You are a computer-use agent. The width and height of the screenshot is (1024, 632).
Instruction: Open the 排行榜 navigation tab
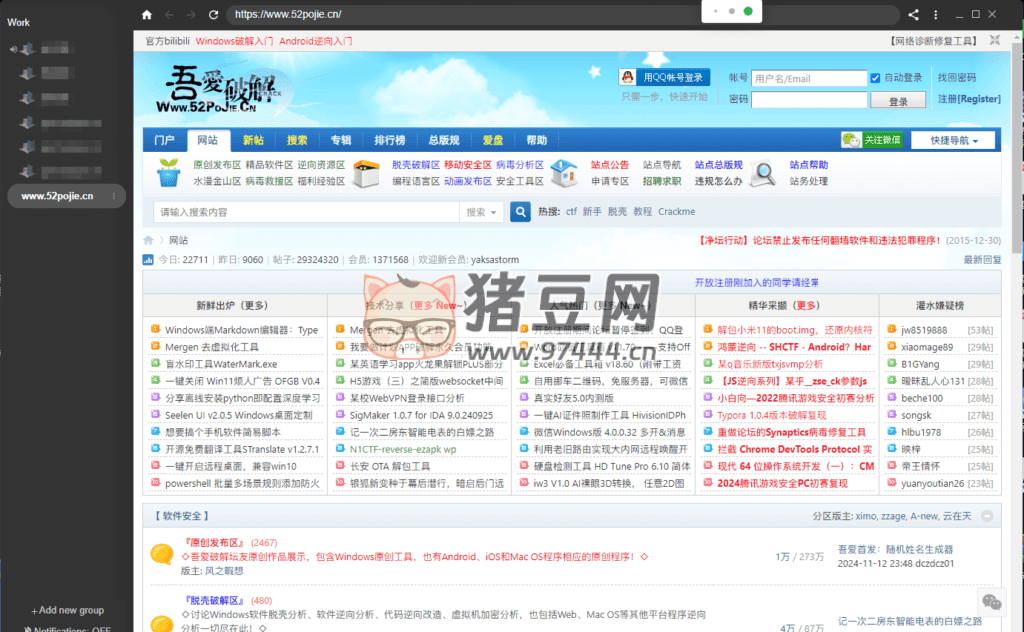point(389,140)
